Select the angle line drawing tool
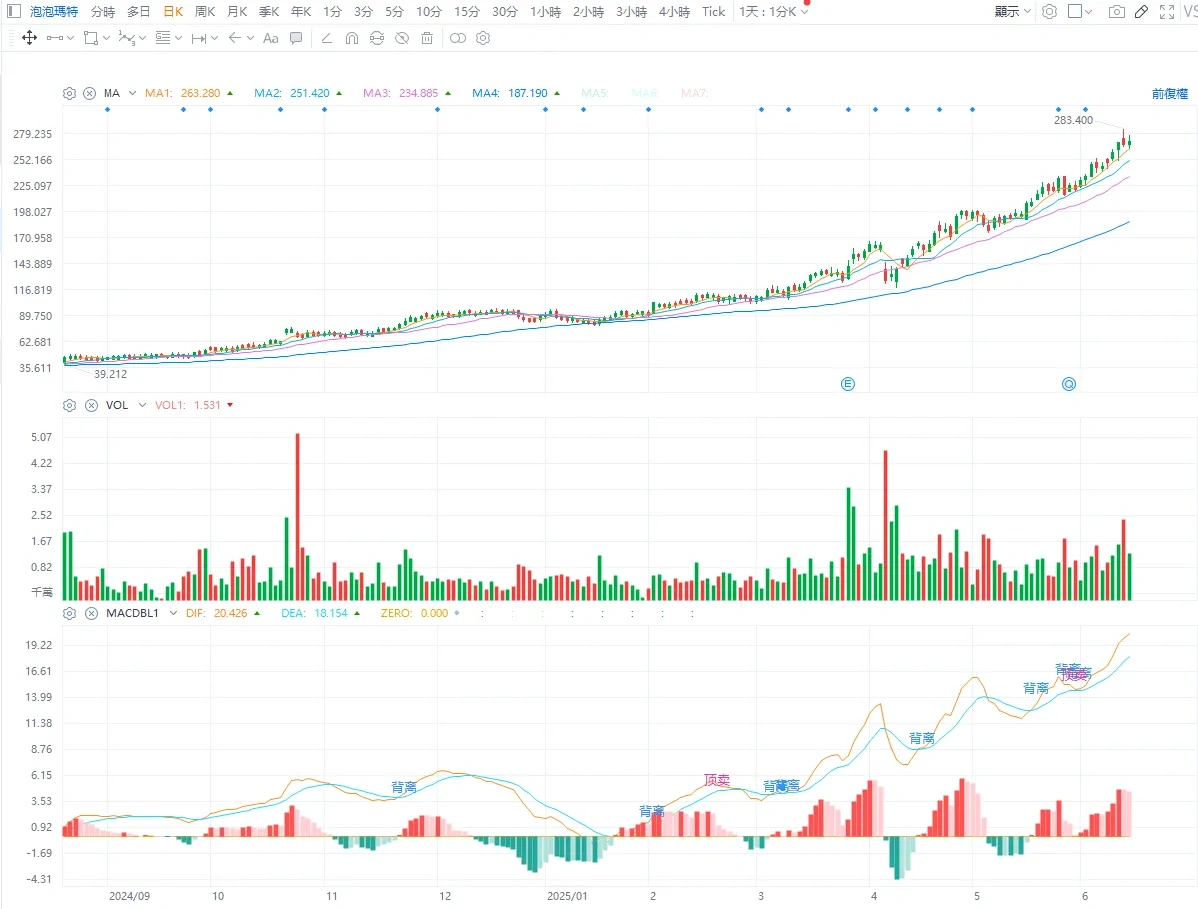The image size is (1198, 909). click(x=326, y=38)
